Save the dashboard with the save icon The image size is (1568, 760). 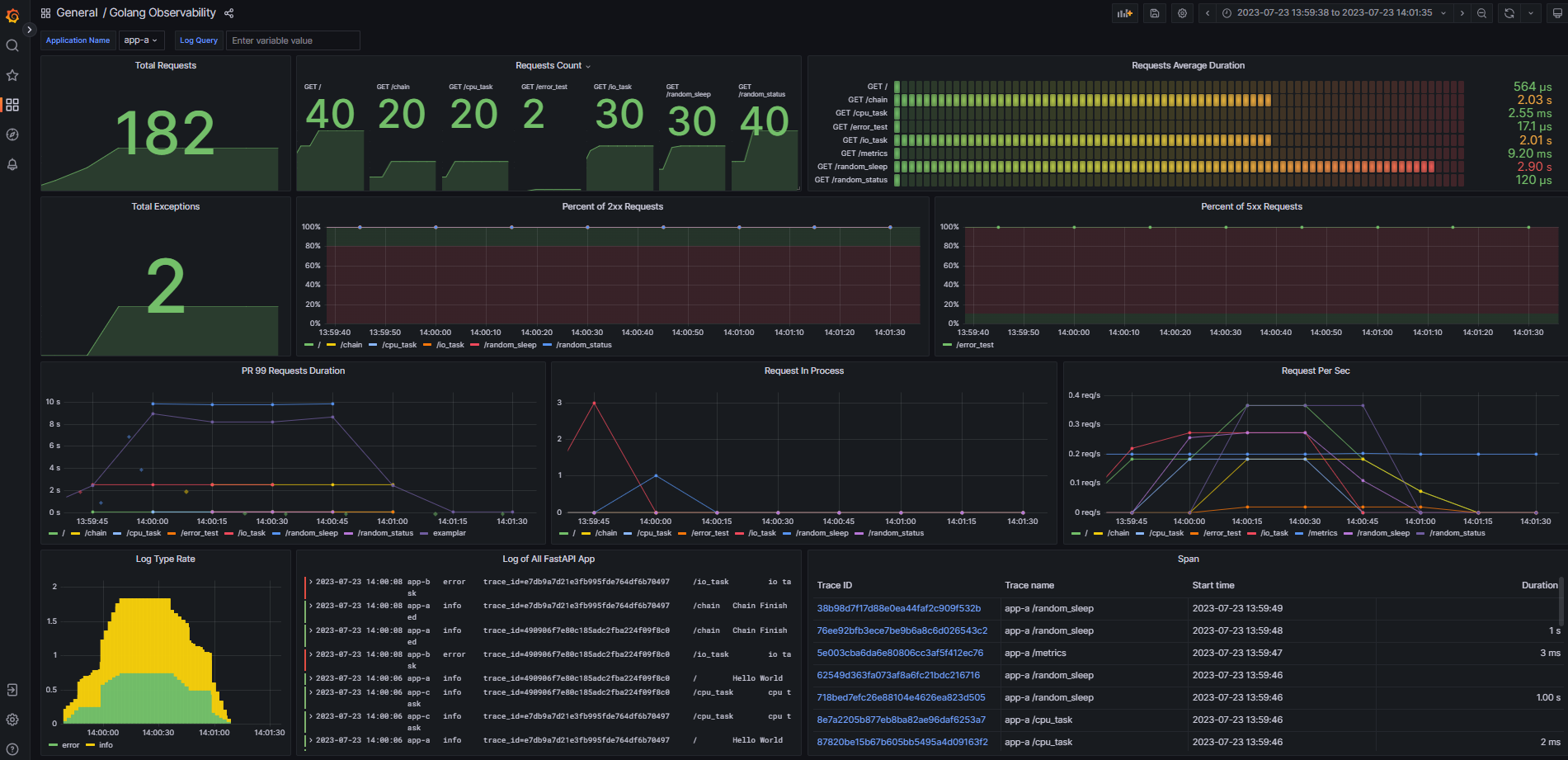pyautogui.click(x=1155, y=13)
